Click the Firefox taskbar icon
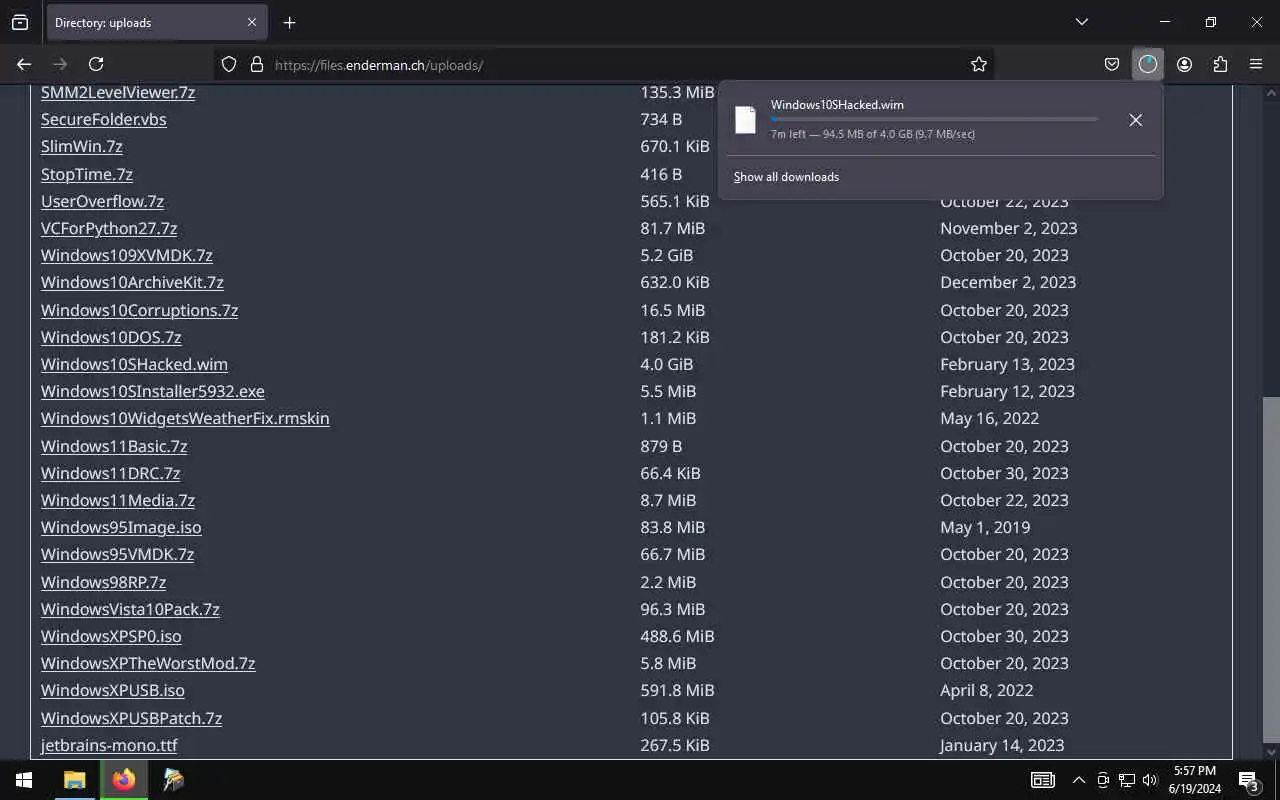This screenshot has height=800, width=1280. [124, 780]
